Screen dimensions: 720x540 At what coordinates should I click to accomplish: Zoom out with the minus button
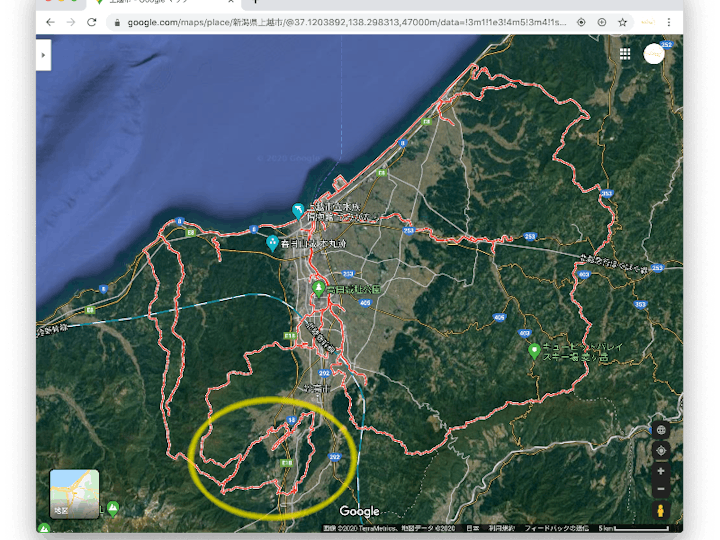point(661,489)
